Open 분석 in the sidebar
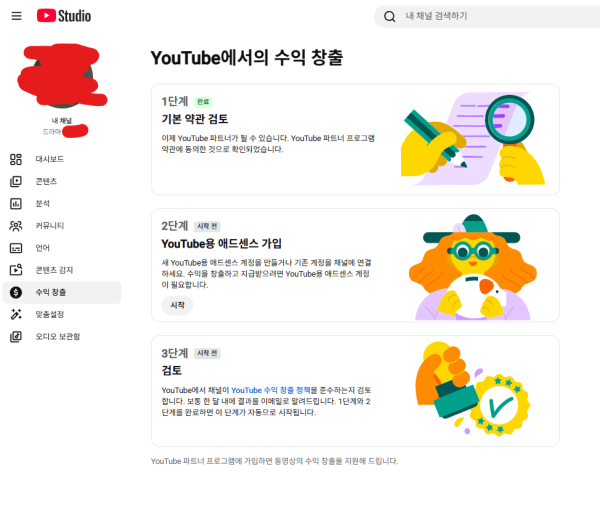The image size is (600, 528). click(62, 204)
